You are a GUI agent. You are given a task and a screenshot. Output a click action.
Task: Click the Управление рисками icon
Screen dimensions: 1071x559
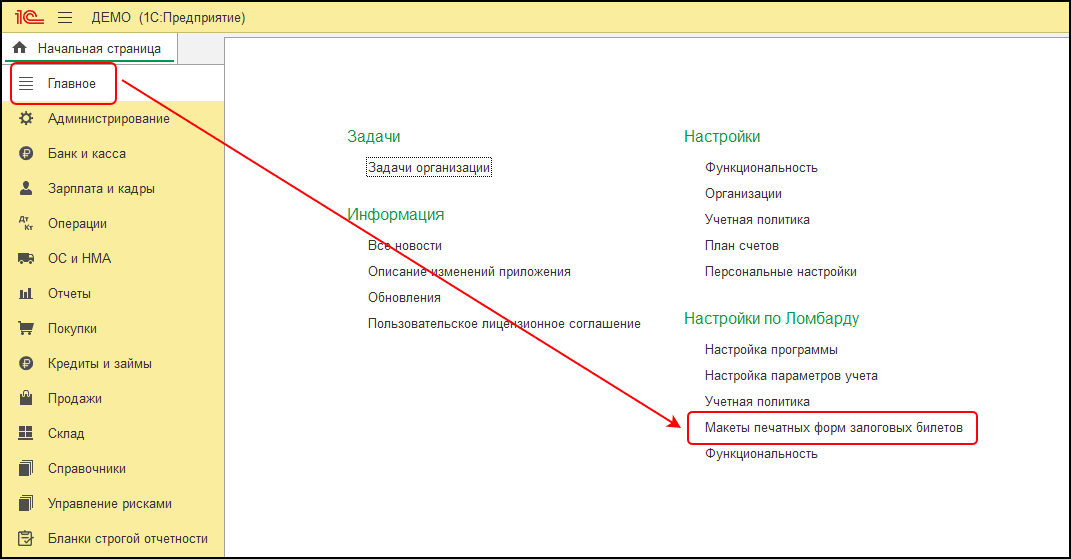coord(26,503)
